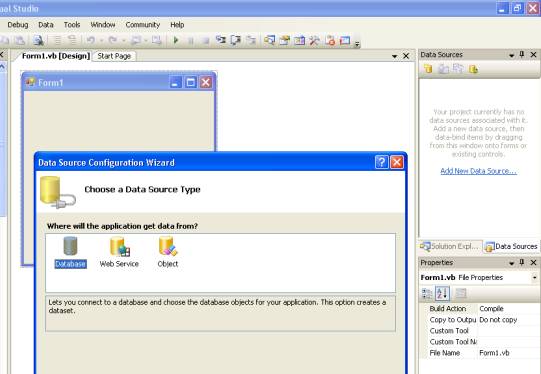The image size is (541, 374).
Task: Click the categorized properties view icon
Action: [427, 294]
